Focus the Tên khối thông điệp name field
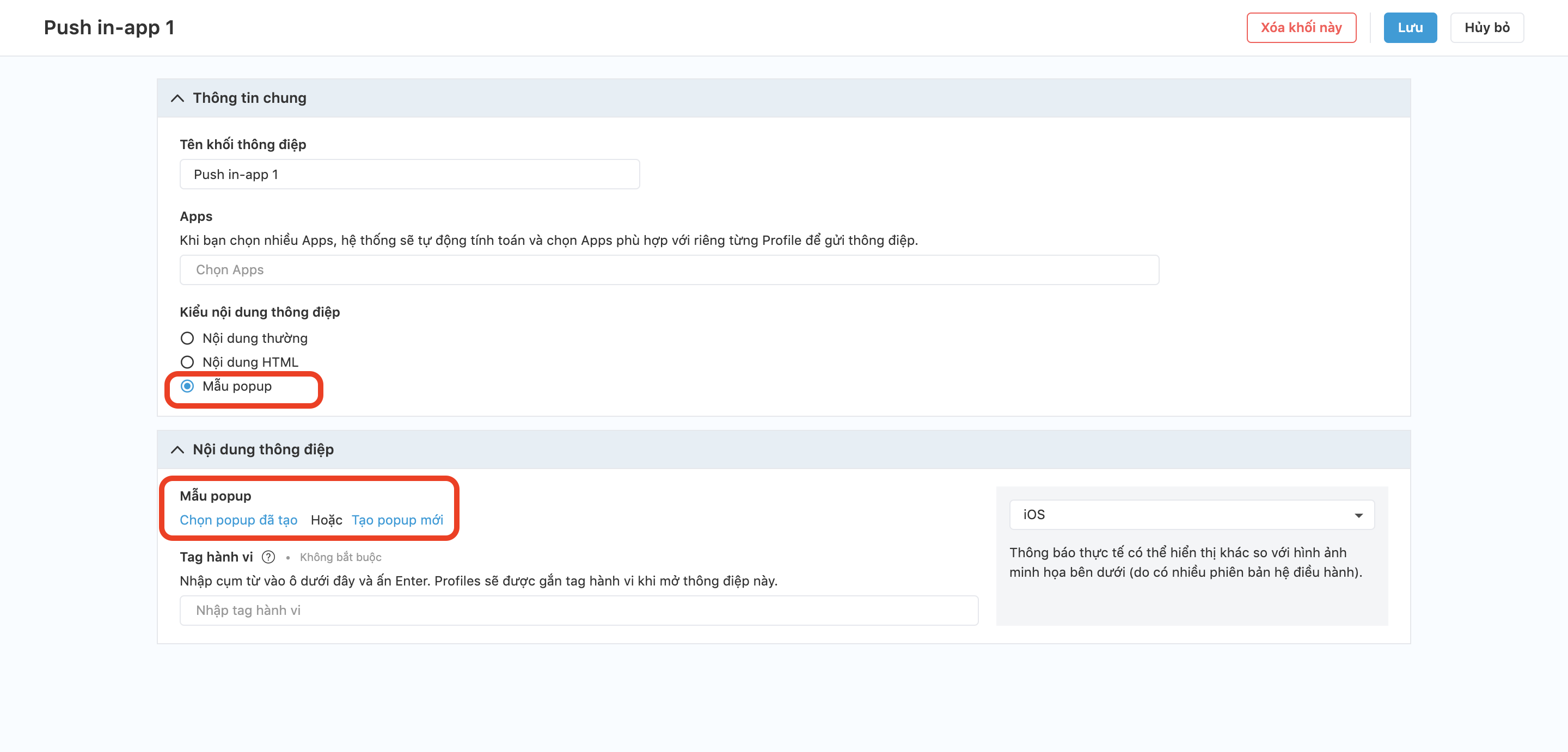Image resolution: width=1568 pixels, height=752 pixels. (409, 175)
